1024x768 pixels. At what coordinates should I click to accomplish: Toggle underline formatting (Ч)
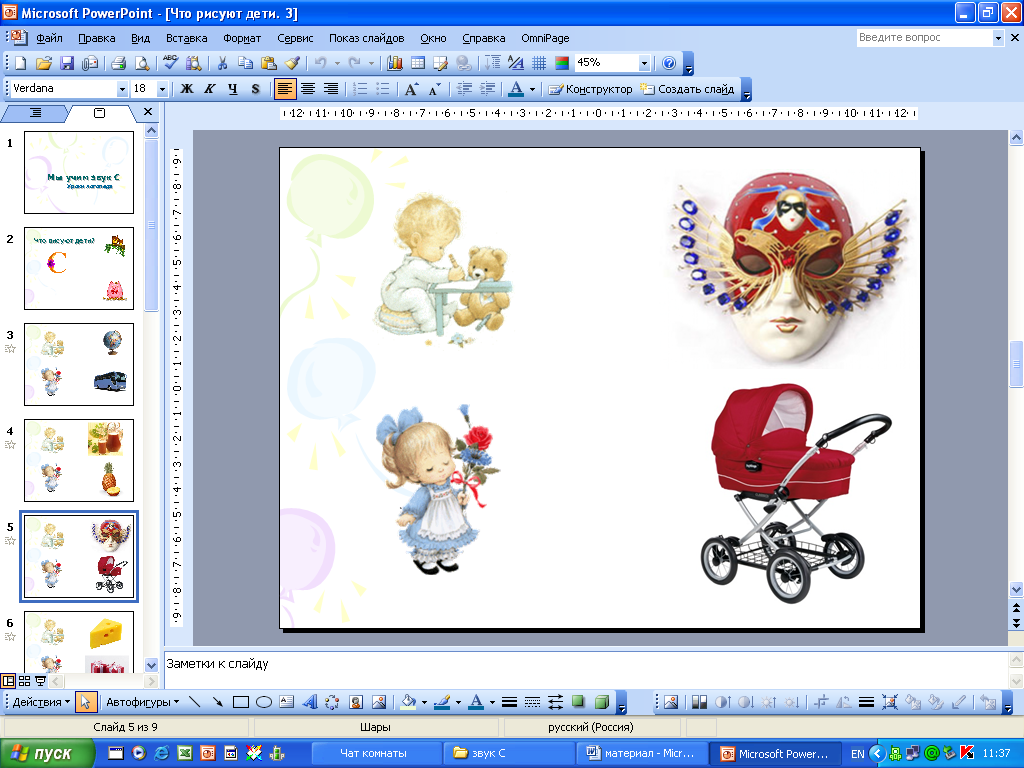tap(232, 89)
